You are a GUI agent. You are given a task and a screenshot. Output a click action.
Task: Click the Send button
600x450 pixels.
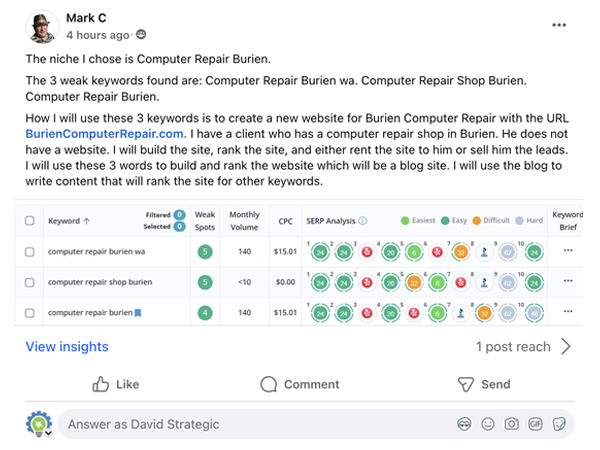tap(484, 384)
